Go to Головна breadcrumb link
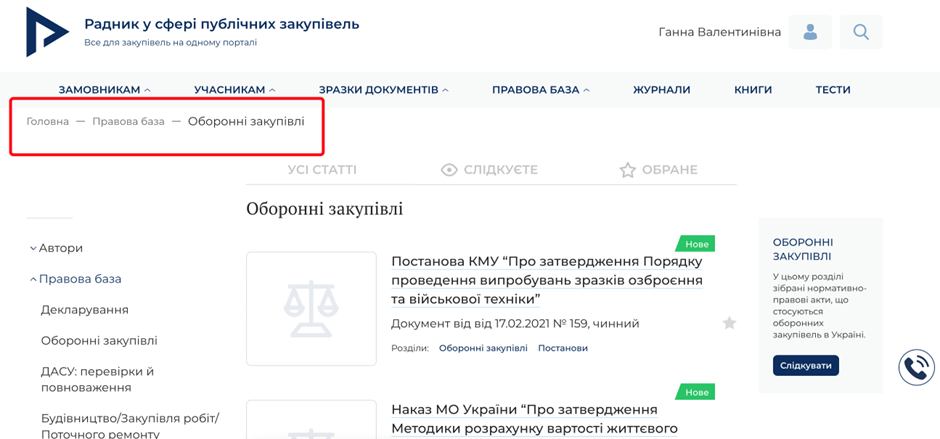The width and height of the screenshot is (940, 439). (x=47, y=121)
